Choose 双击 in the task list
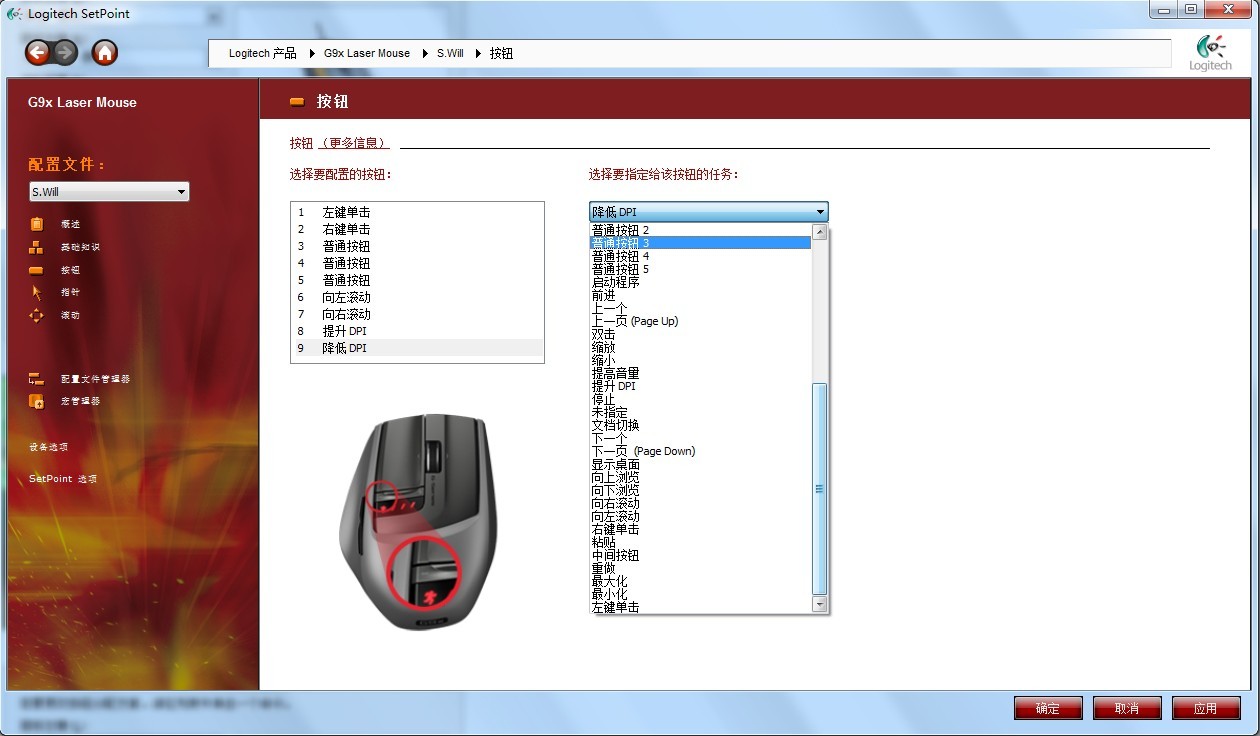 click(701, 334)
